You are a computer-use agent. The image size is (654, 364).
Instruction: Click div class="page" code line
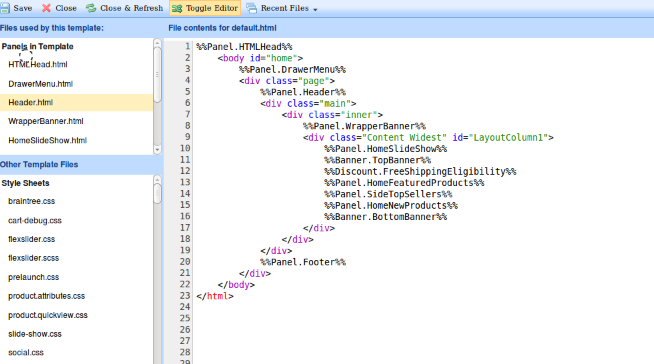point(287,80)
